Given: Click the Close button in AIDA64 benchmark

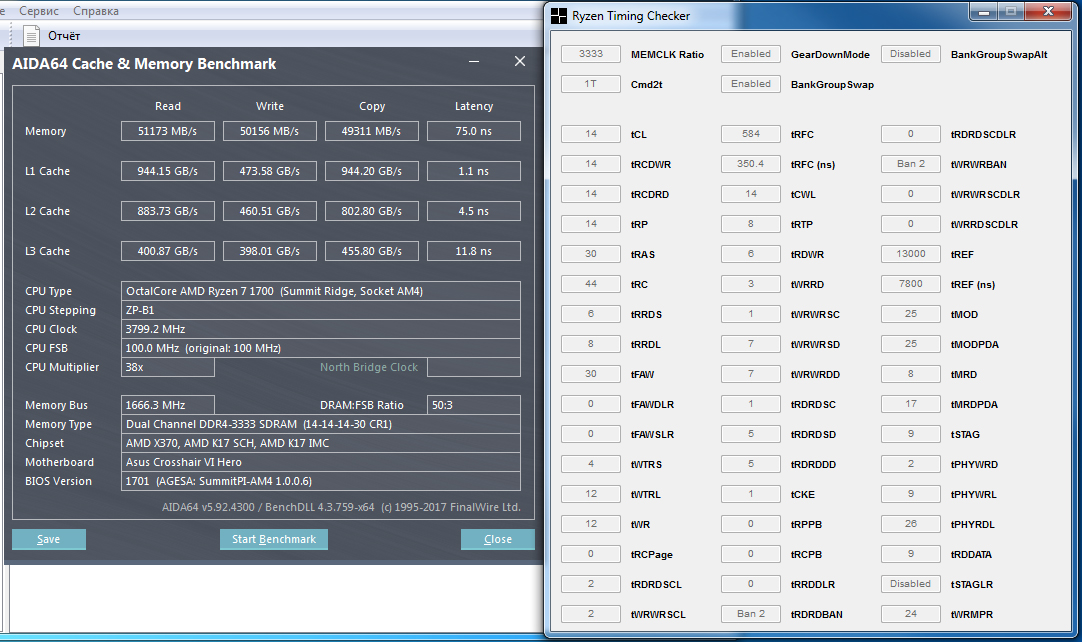Looking at the screenshot, I should coord(498,539).
